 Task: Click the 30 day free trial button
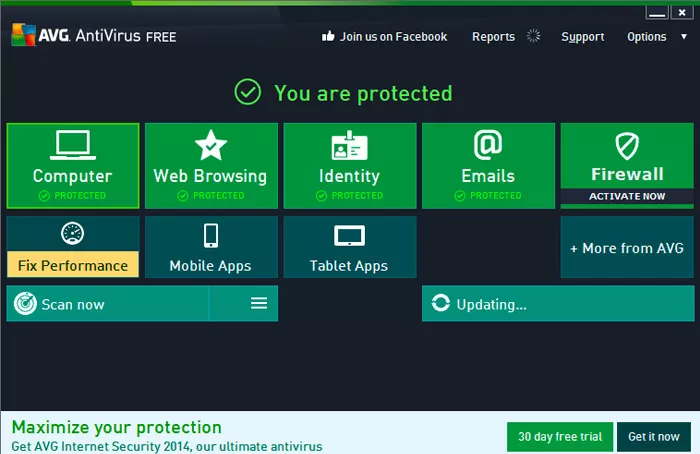click(x=560, y=437)
